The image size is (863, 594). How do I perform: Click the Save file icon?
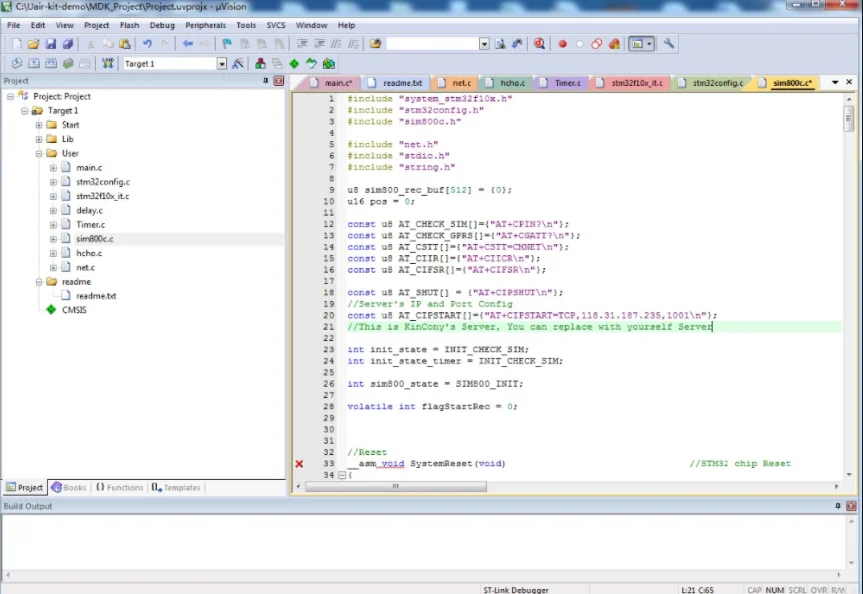(x=51, y=44)
